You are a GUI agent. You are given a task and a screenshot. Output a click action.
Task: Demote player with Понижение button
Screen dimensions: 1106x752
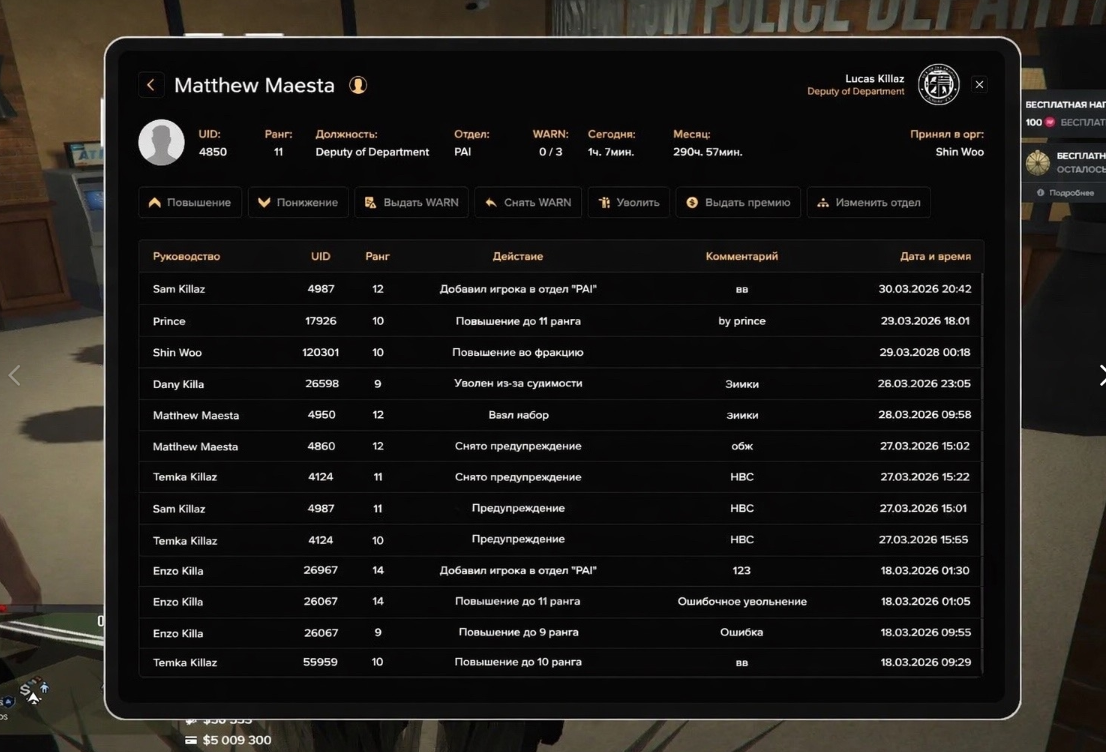[298, 202]
